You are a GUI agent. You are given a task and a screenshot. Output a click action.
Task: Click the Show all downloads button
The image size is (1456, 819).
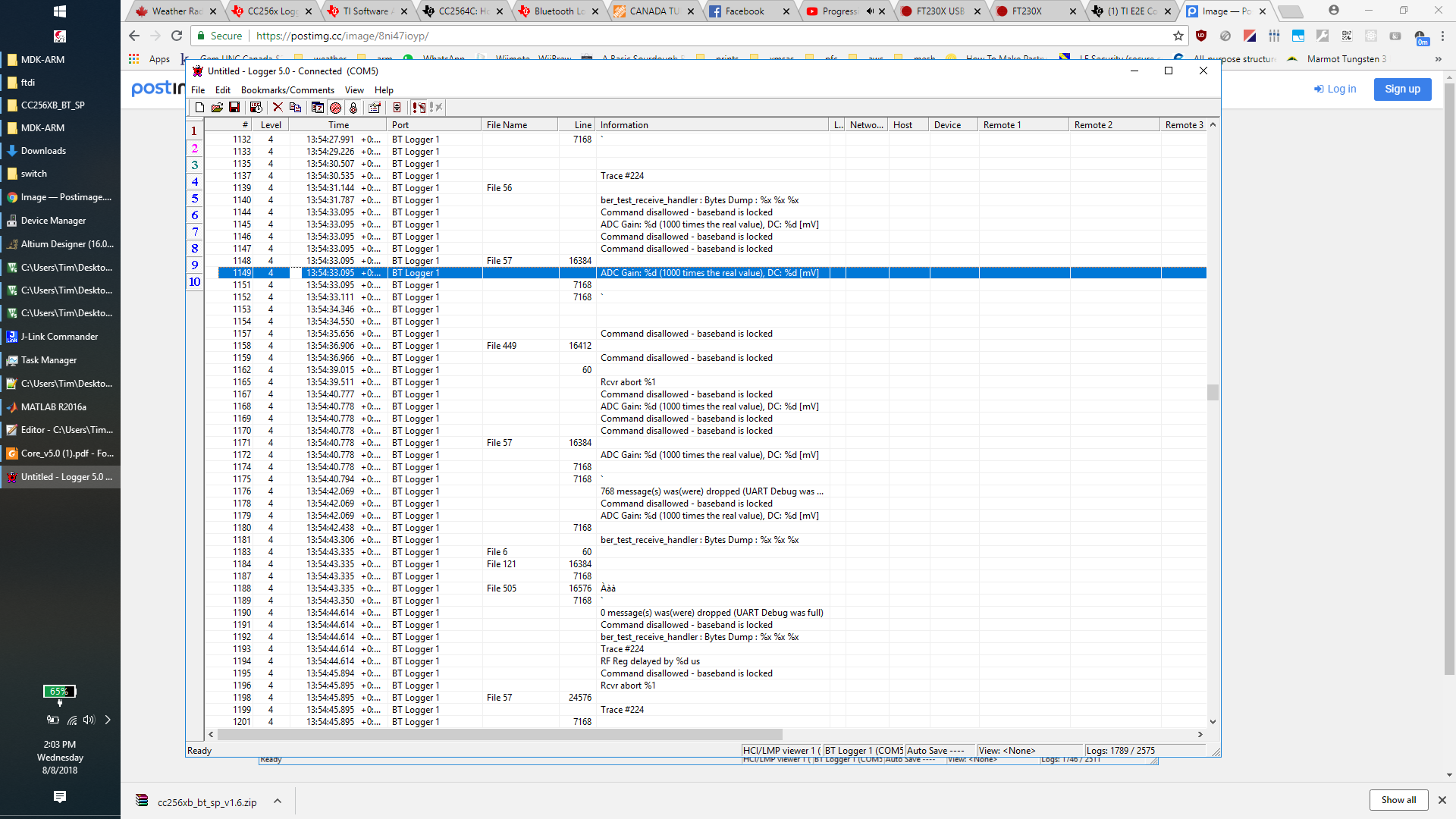1398,800
